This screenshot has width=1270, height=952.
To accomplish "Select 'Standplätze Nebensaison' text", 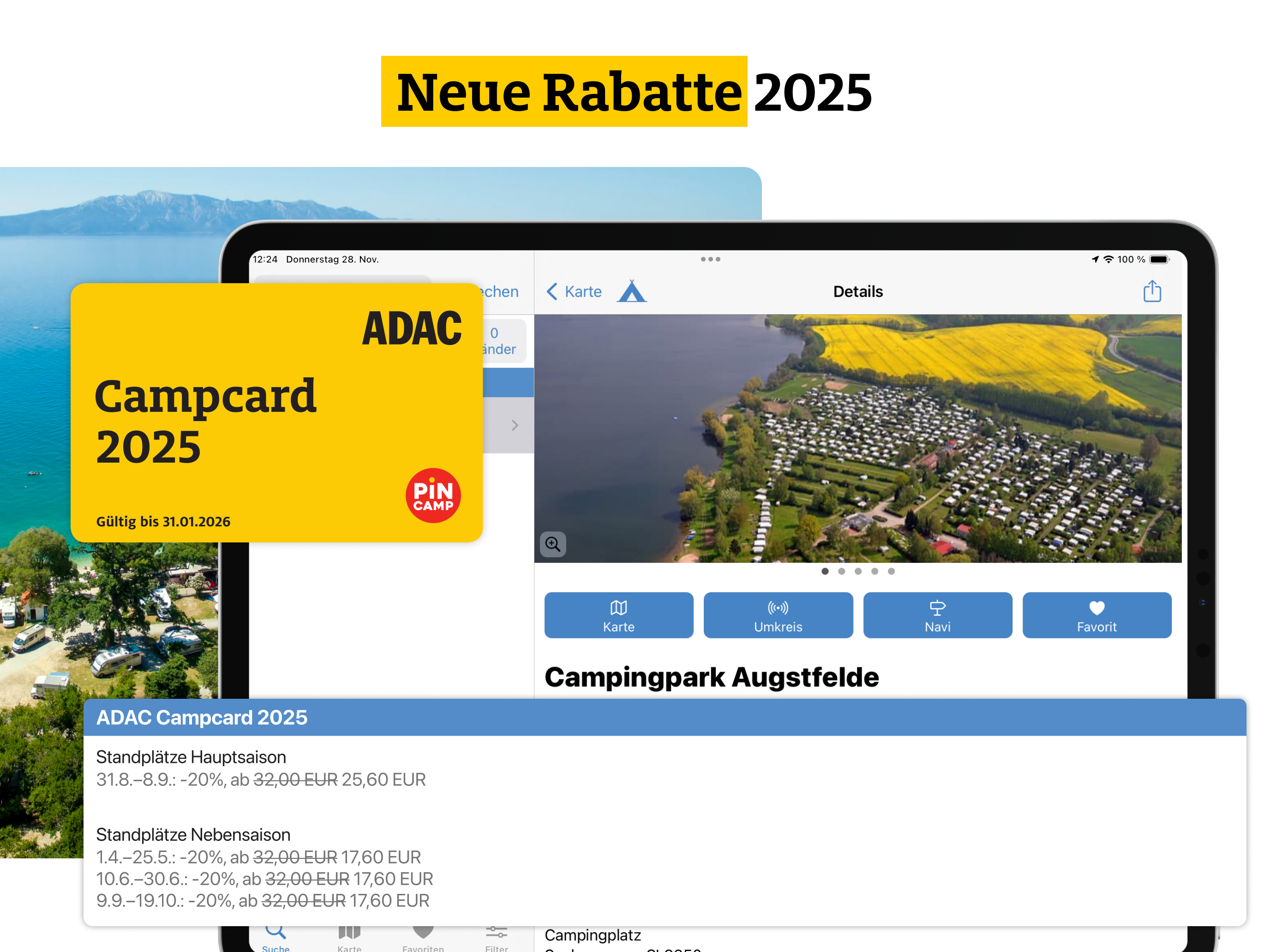I will pos(193,834).
